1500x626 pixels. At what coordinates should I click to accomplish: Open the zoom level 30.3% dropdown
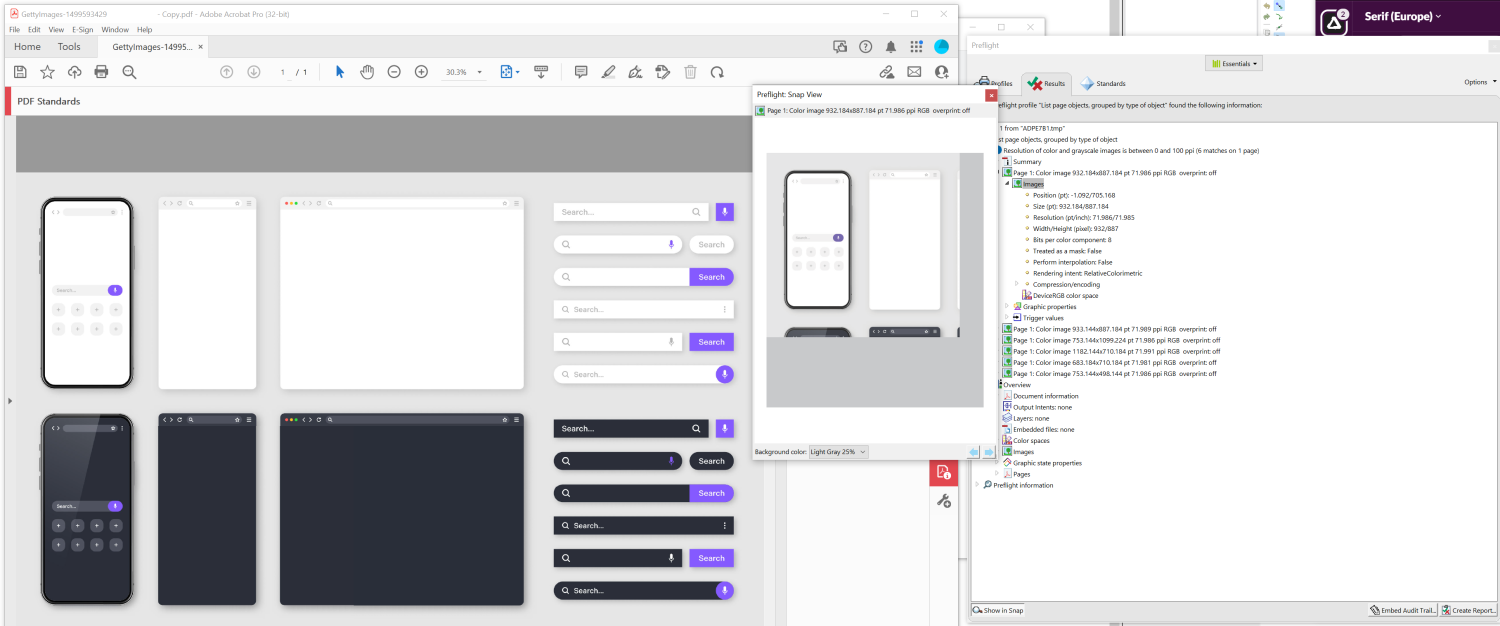point(480,73)
